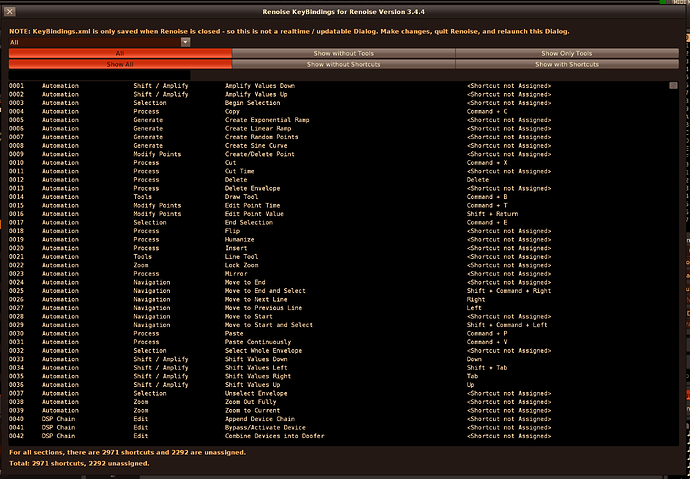
Task: Select 'Move to Start' entry
Action: pos(249,317)
